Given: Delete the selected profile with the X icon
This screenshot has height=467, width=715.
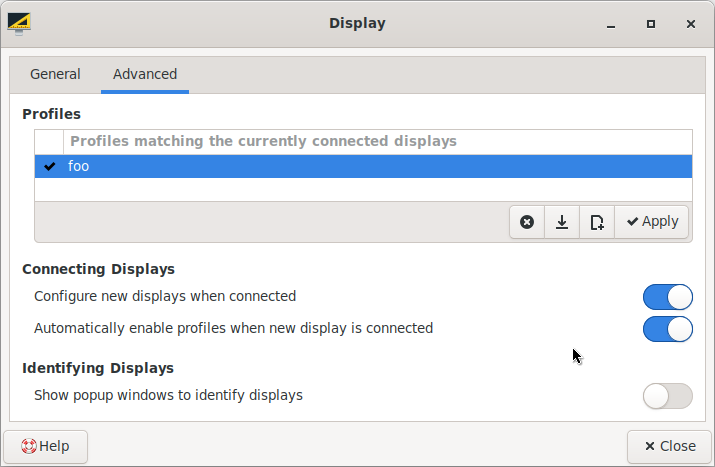Looking at the screenshot, I should pos(527,222).
